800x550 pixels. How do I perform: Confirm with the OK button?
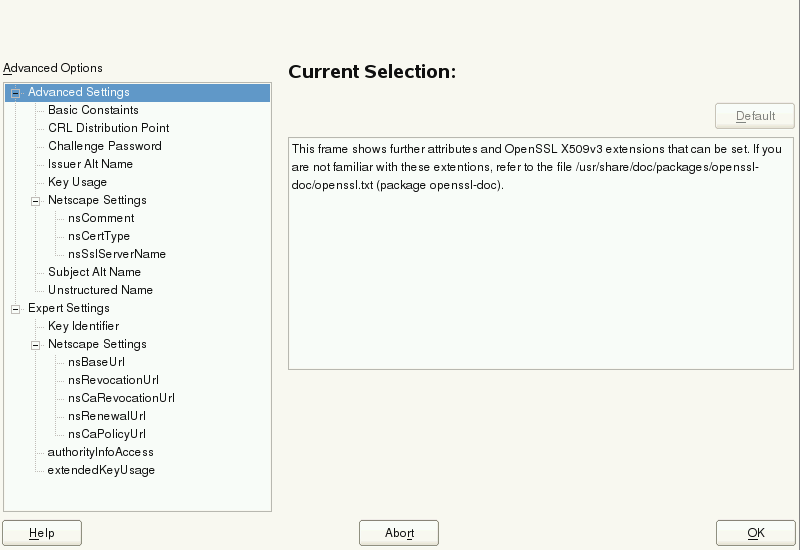(x=755, y=533)
